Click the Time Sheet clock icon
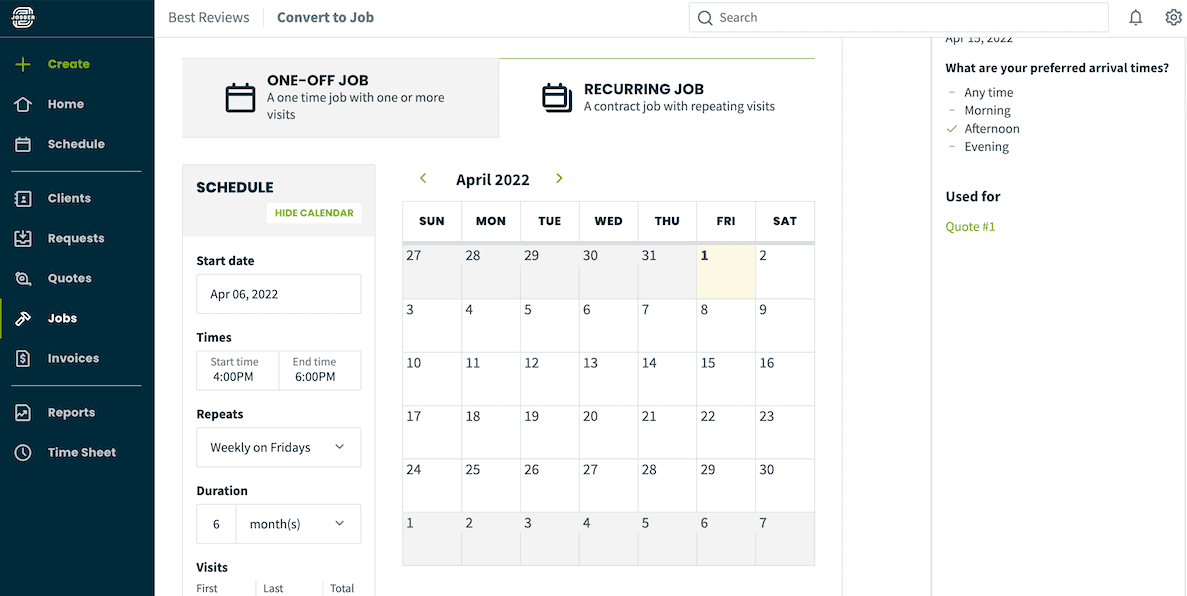Screen dimensions: 1187x596 (23, 451)
